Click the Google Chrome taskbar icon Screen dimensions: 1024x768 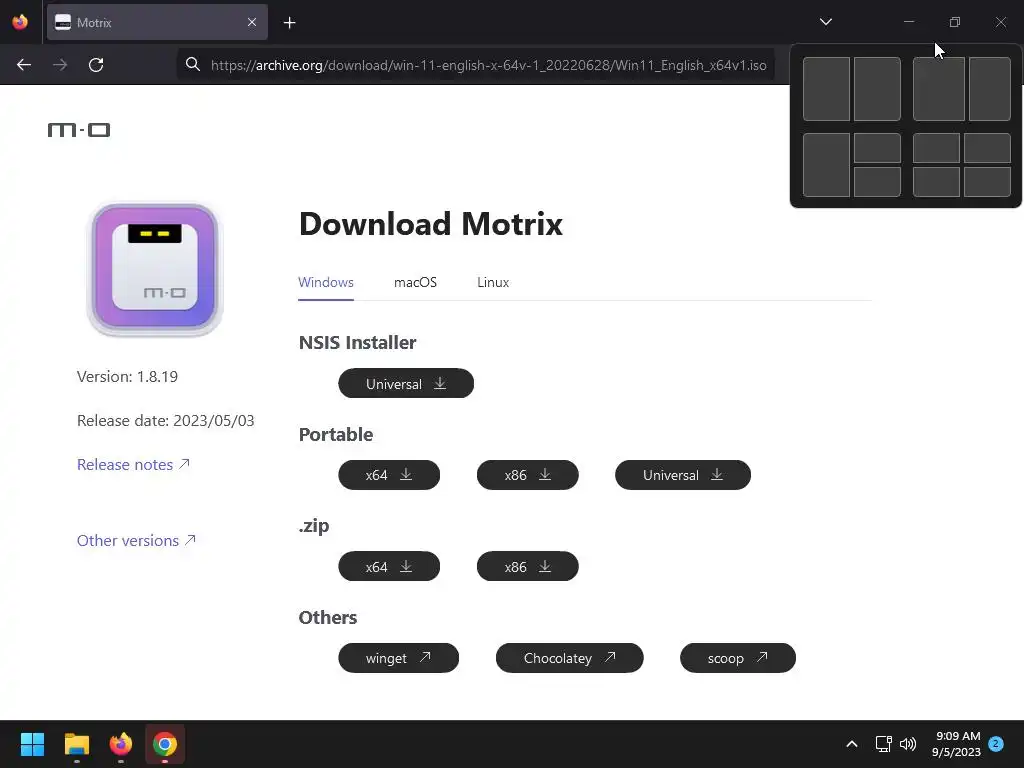pyautogui.click(x=165, y=744)
